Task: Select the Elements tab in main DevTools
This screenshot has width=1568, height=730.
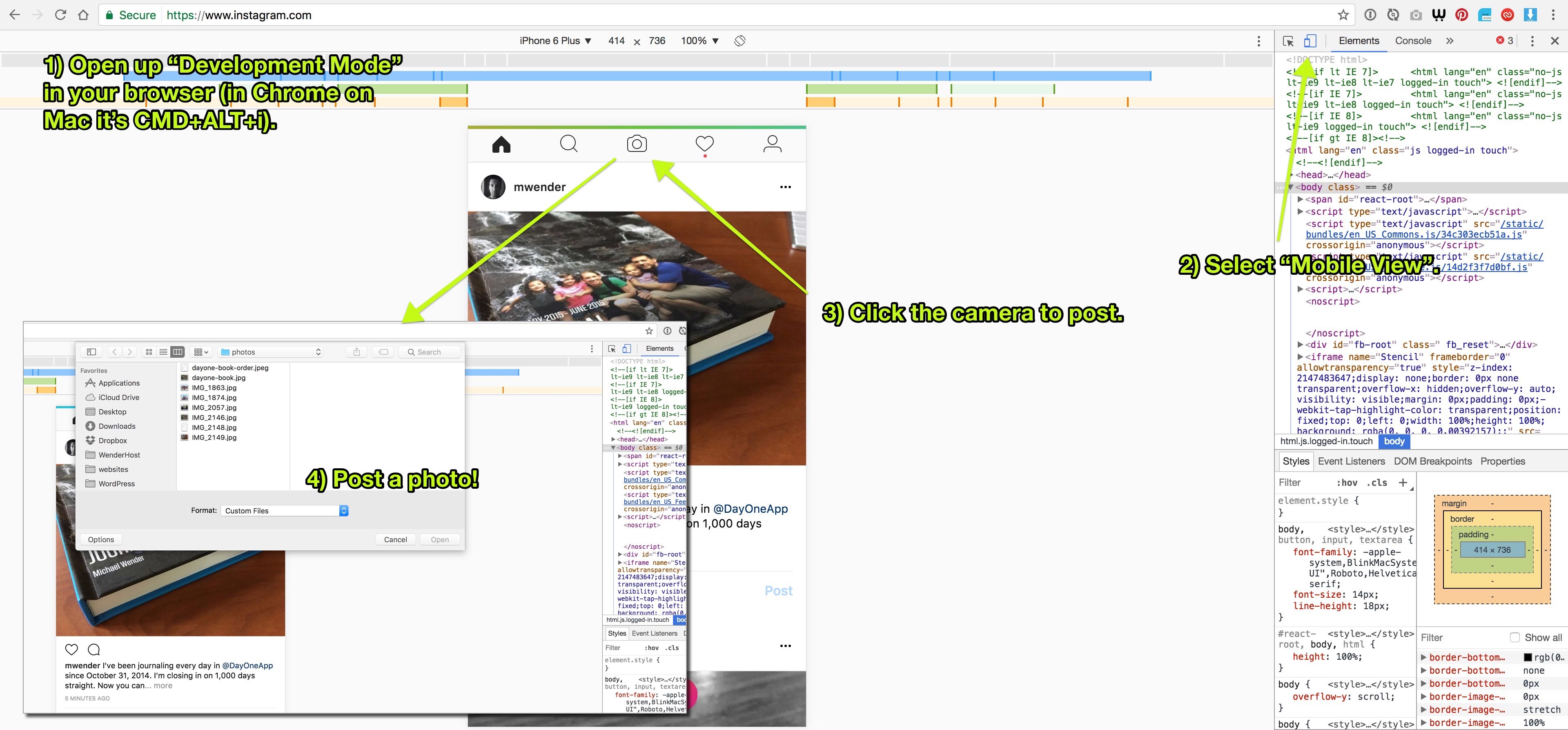Action: 1359,41
